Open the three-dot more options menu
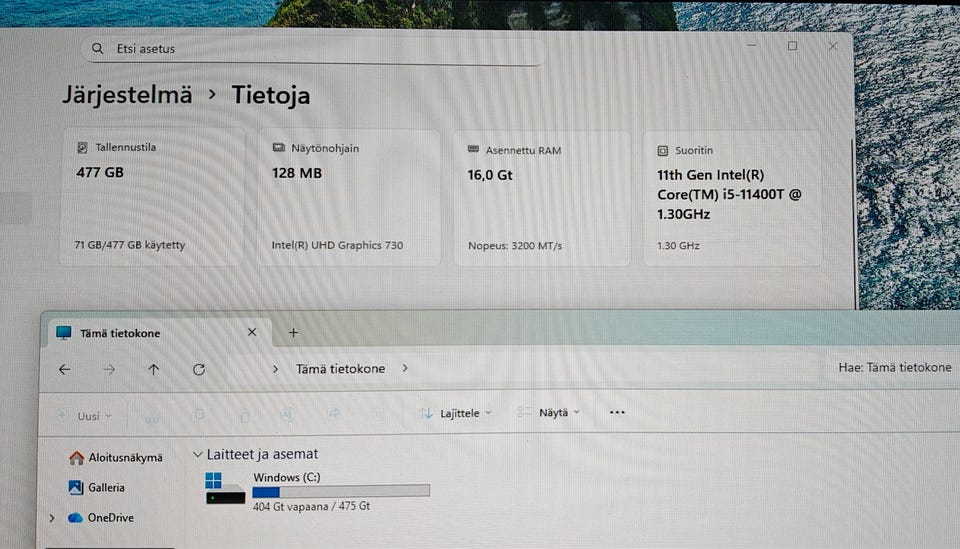The width and height of the screenshot is (960, 549). 617,413
